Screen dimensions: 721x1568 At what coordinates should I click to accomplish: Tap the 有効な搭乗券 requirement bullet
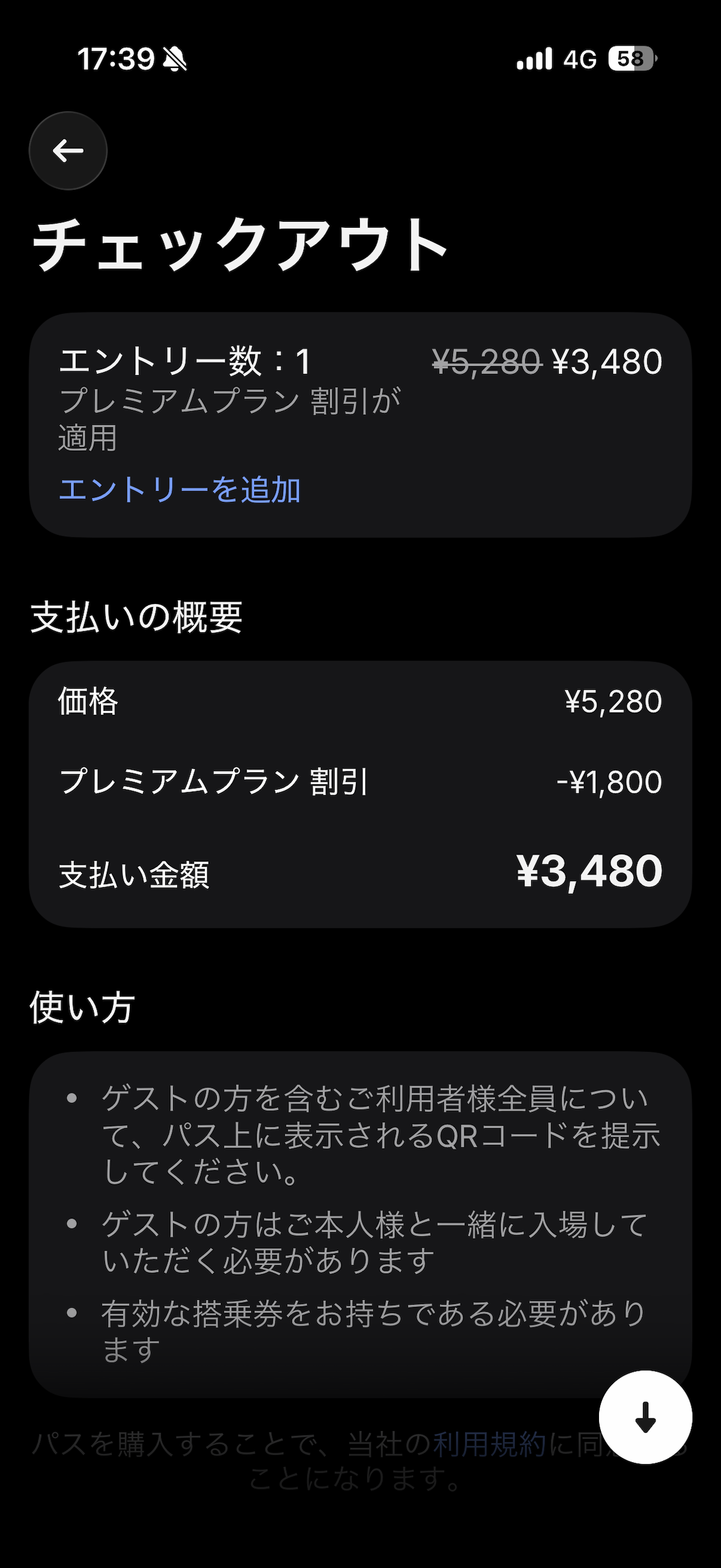click(373, 1331)
